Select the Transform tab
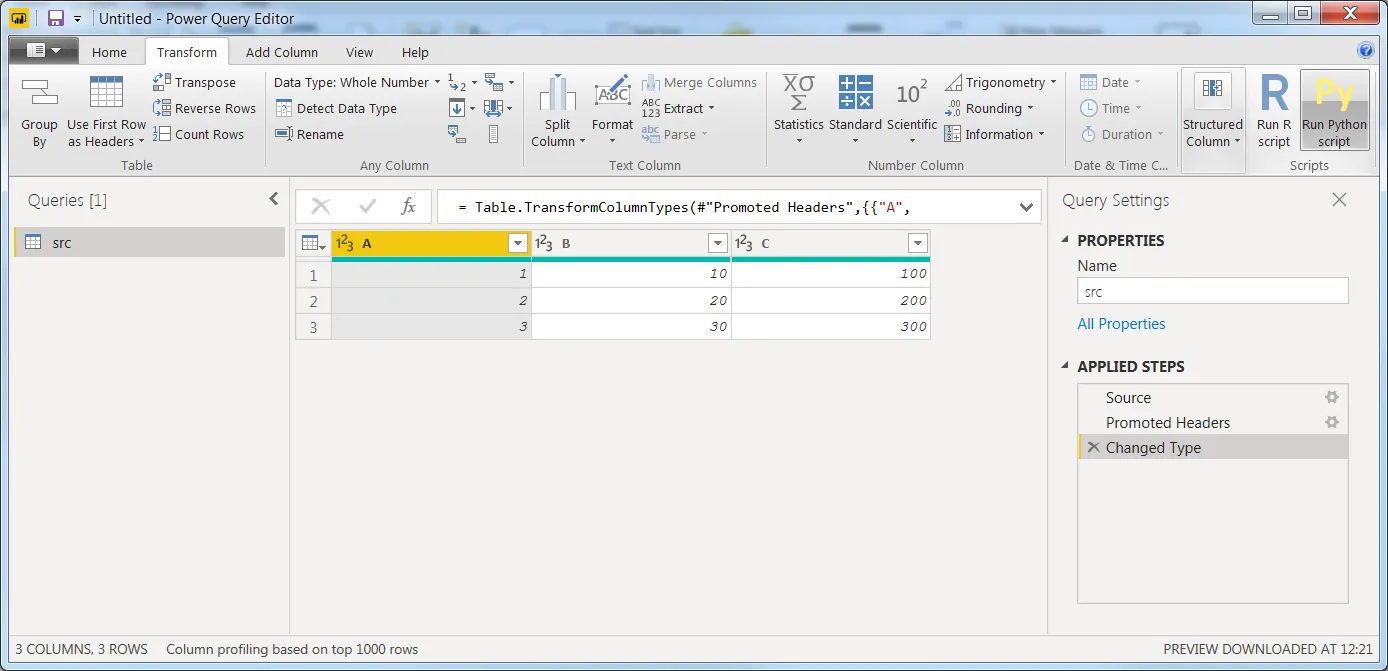The height and width of the screenshot is (671, 1388). click(x=187, y=52)
